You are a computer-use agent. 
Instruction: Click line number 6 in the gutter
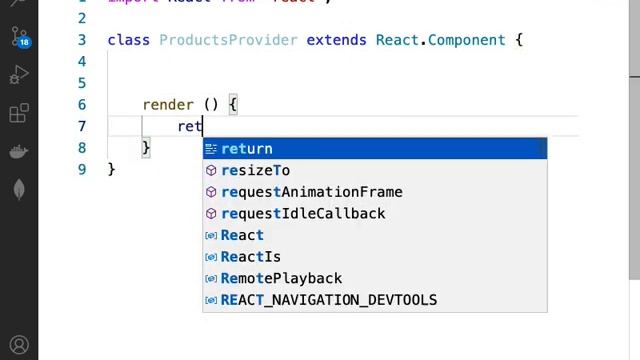pyautogui.click(x=82, y=105)
